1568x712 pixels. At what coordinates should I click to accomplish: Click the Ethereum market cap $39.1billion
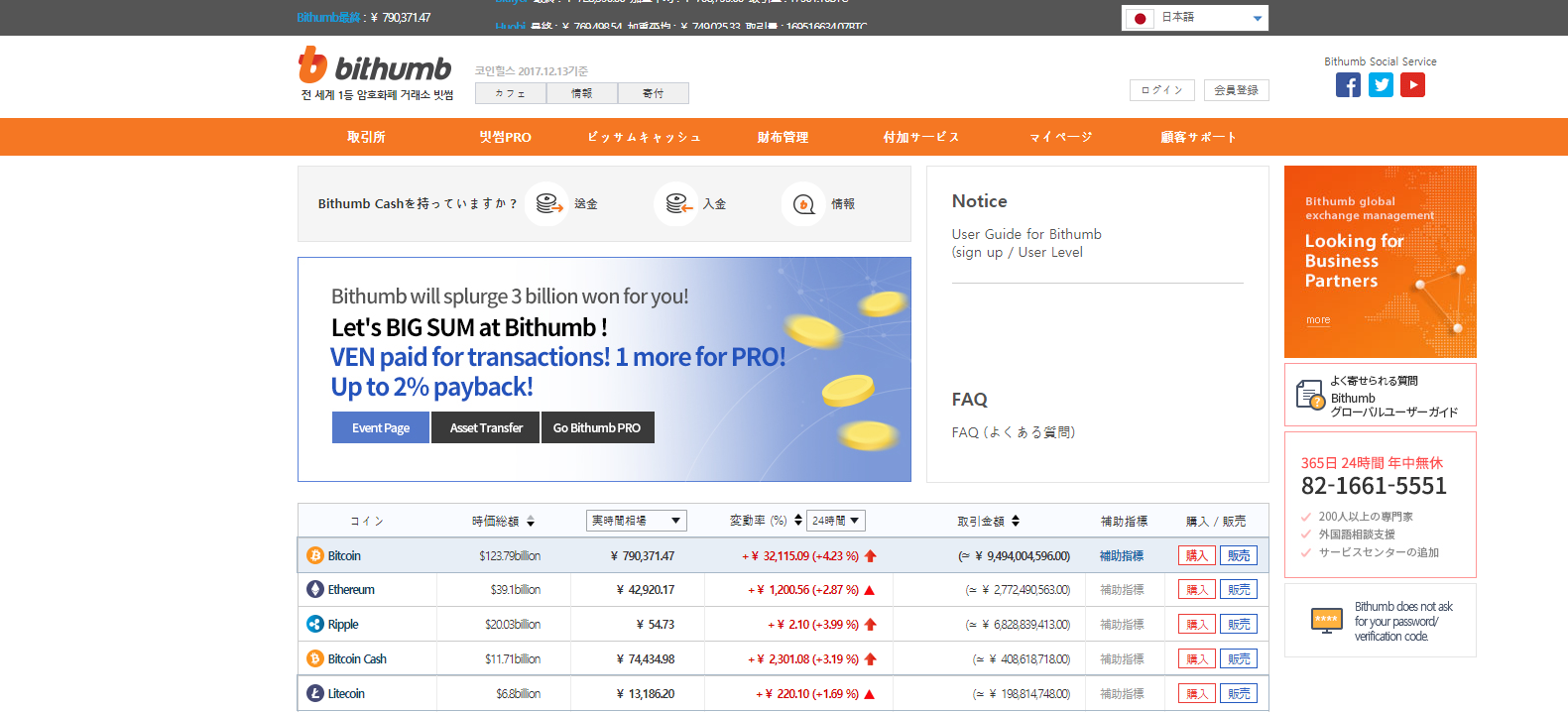coord(516,589)
